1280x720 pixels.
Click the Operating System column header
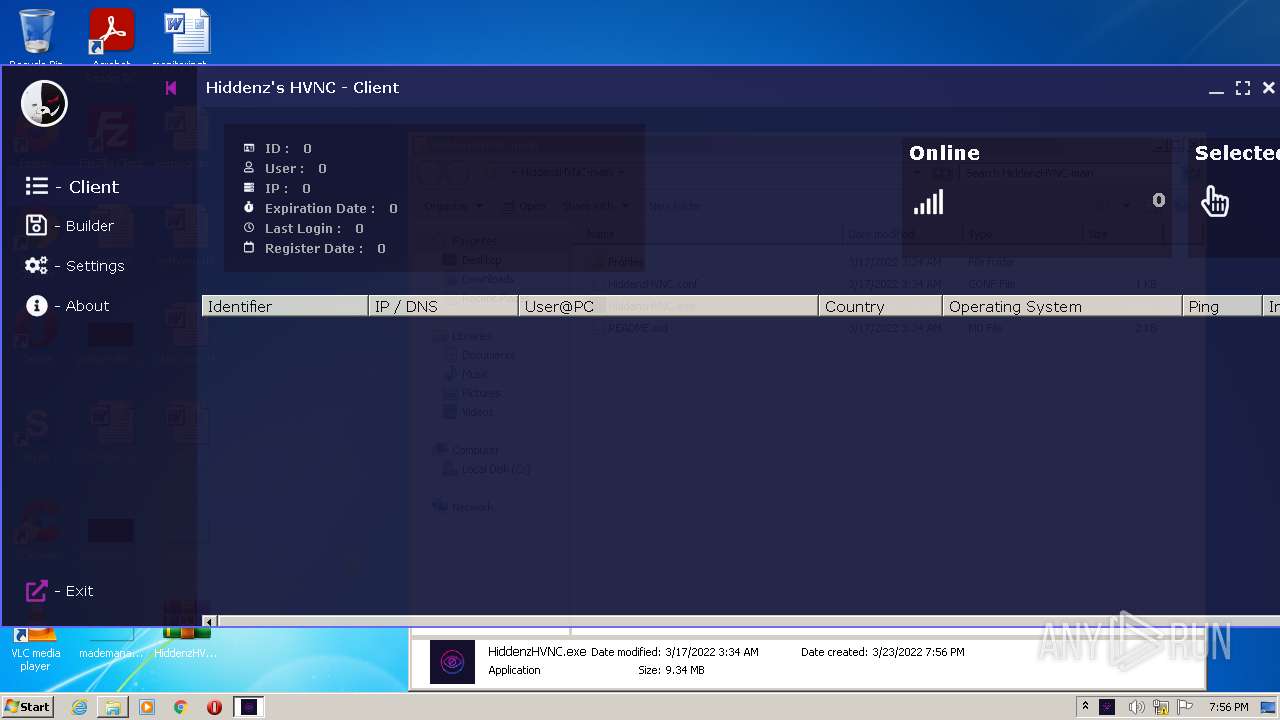click(1062, 306)
